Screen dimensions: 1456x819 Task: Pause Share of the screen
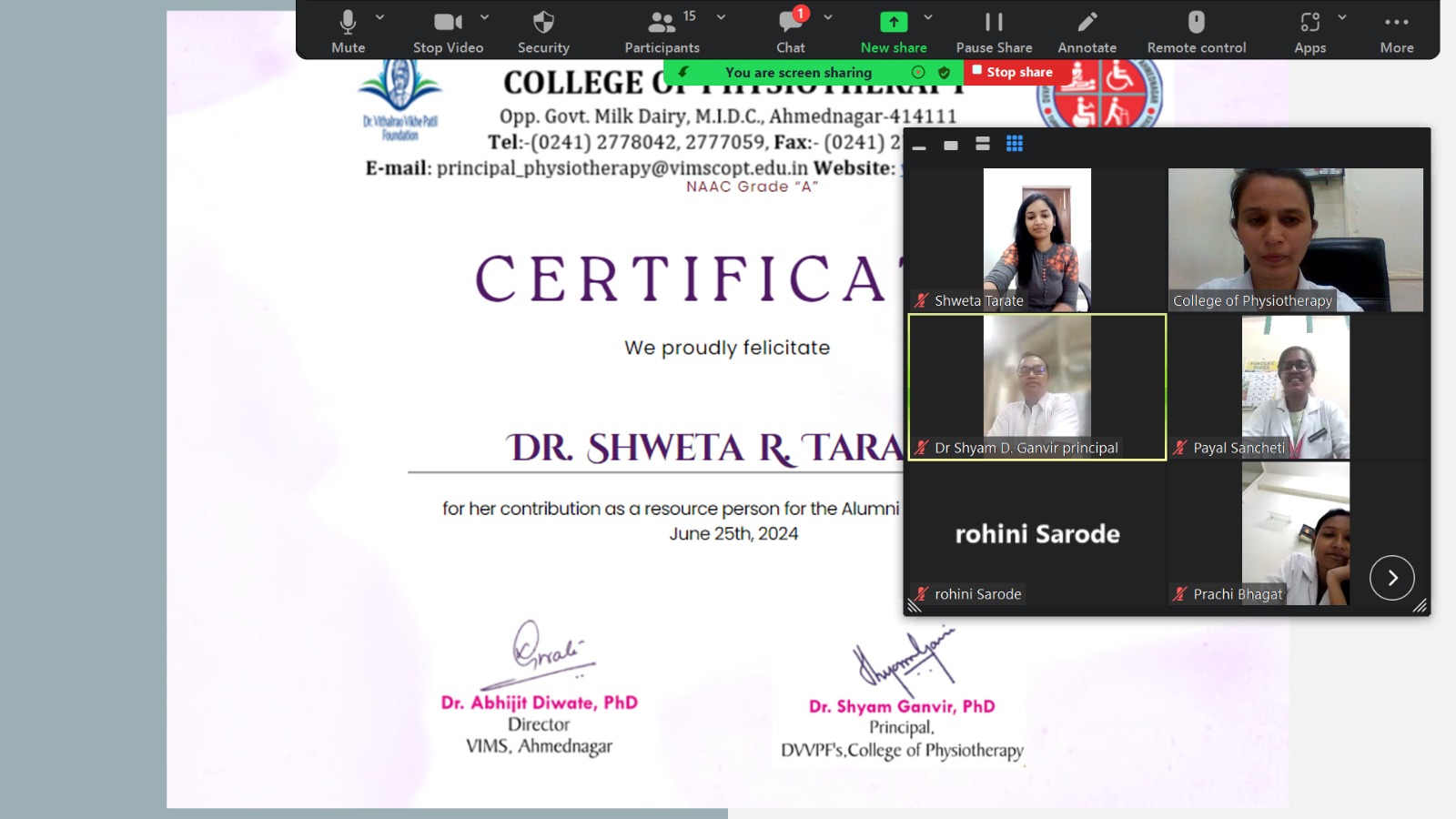click(x=994, y=31)
